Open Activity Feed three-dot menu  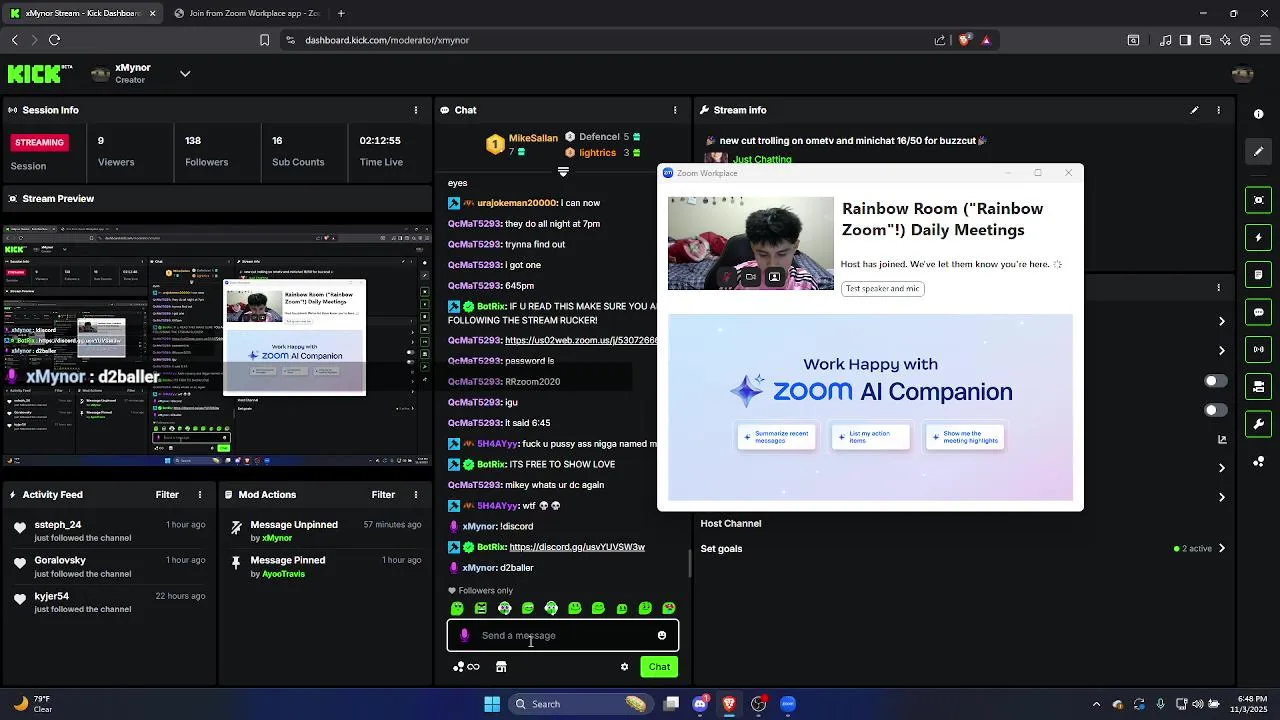click(x=200, y=495)
